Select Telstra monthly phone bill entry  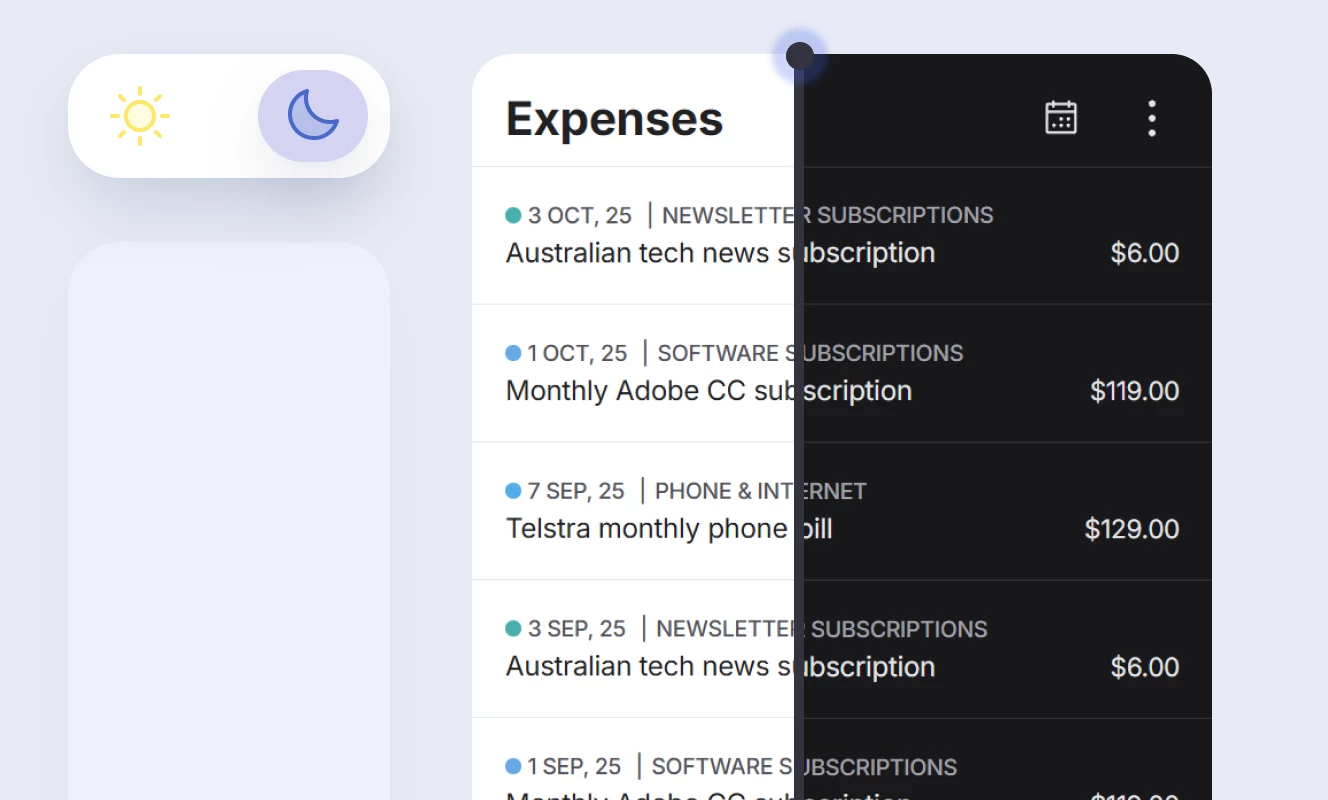[x=668, y=529]
